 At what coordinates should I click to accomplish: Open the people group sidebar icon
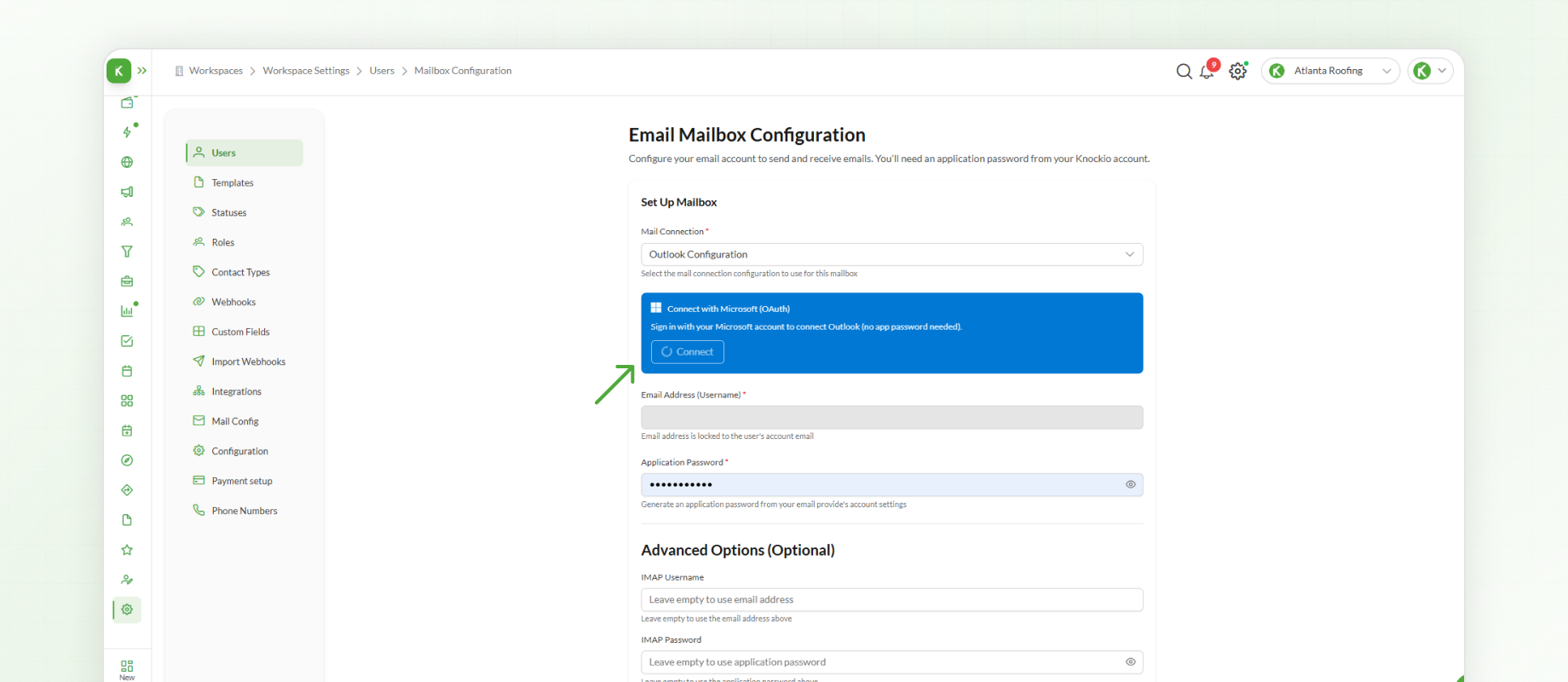(x=127, y=222)
